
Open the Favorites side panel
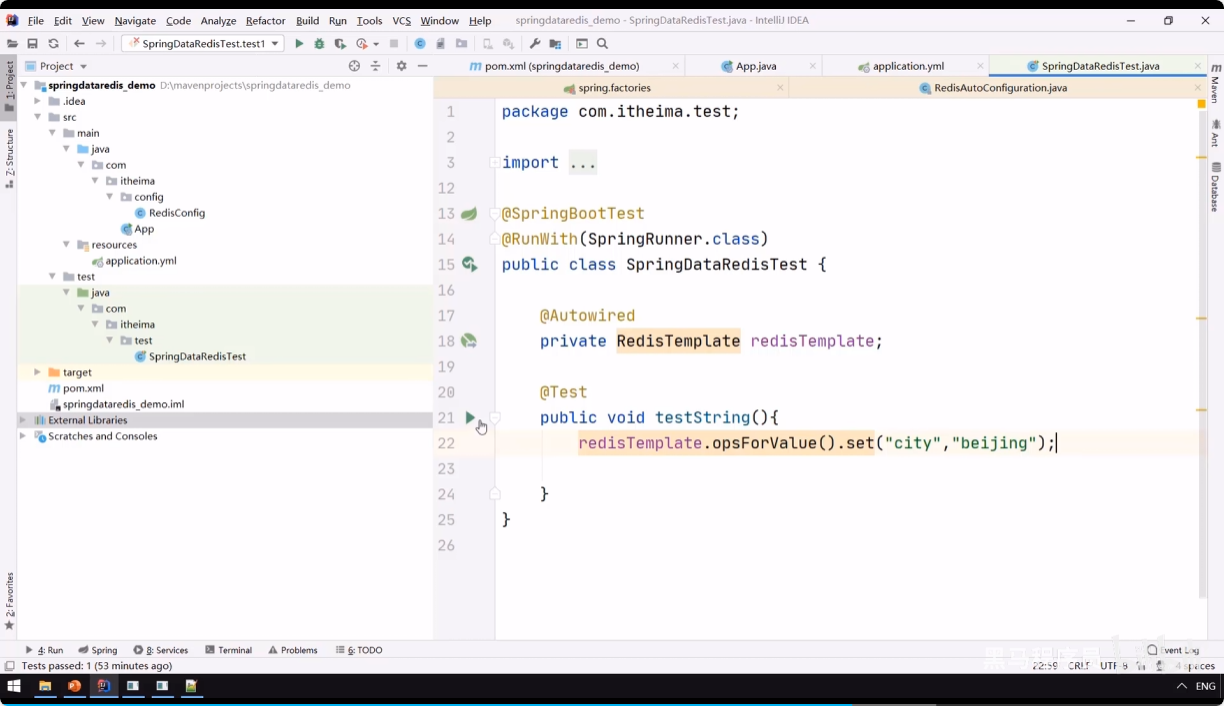pos(9,600)
